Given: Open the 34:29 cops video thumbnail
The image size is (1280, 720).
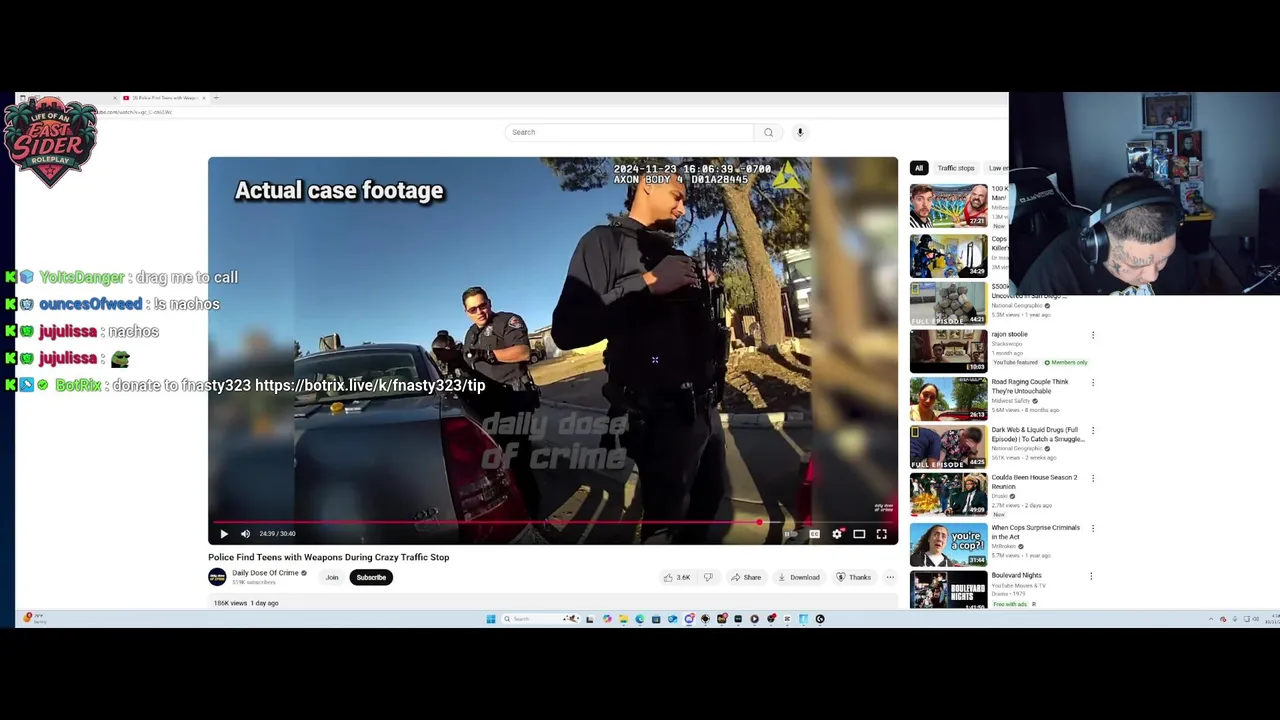Looking at the screenshot, I should click(948, 255).
